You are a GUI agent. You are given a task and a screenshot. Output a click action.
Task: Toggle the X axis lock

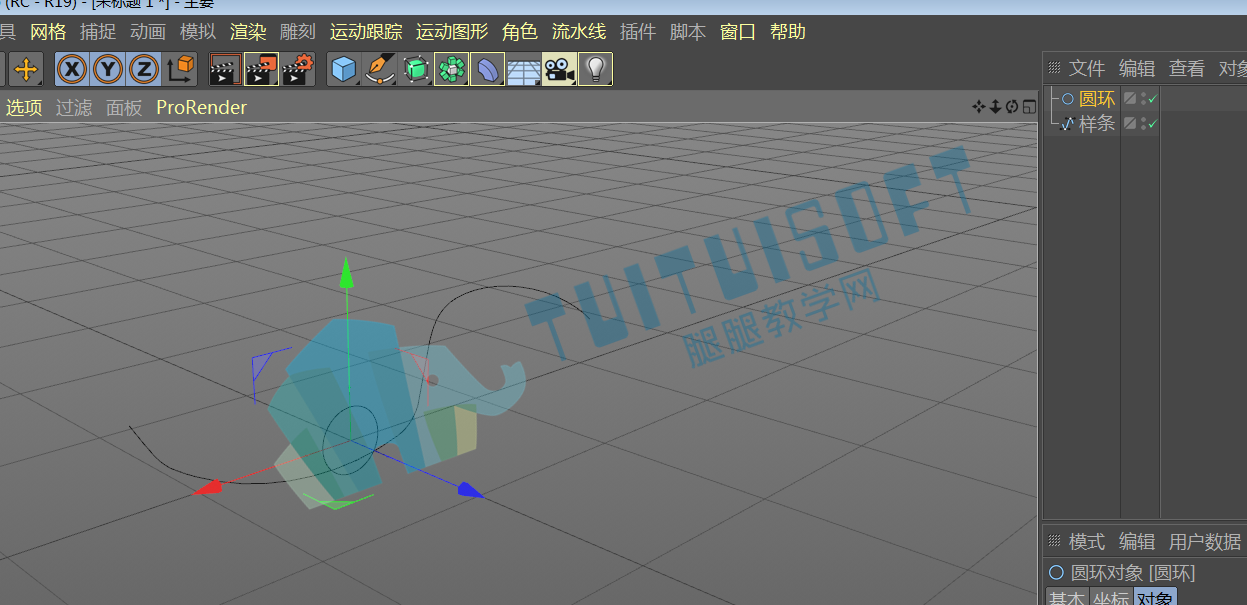click(72, 69)
